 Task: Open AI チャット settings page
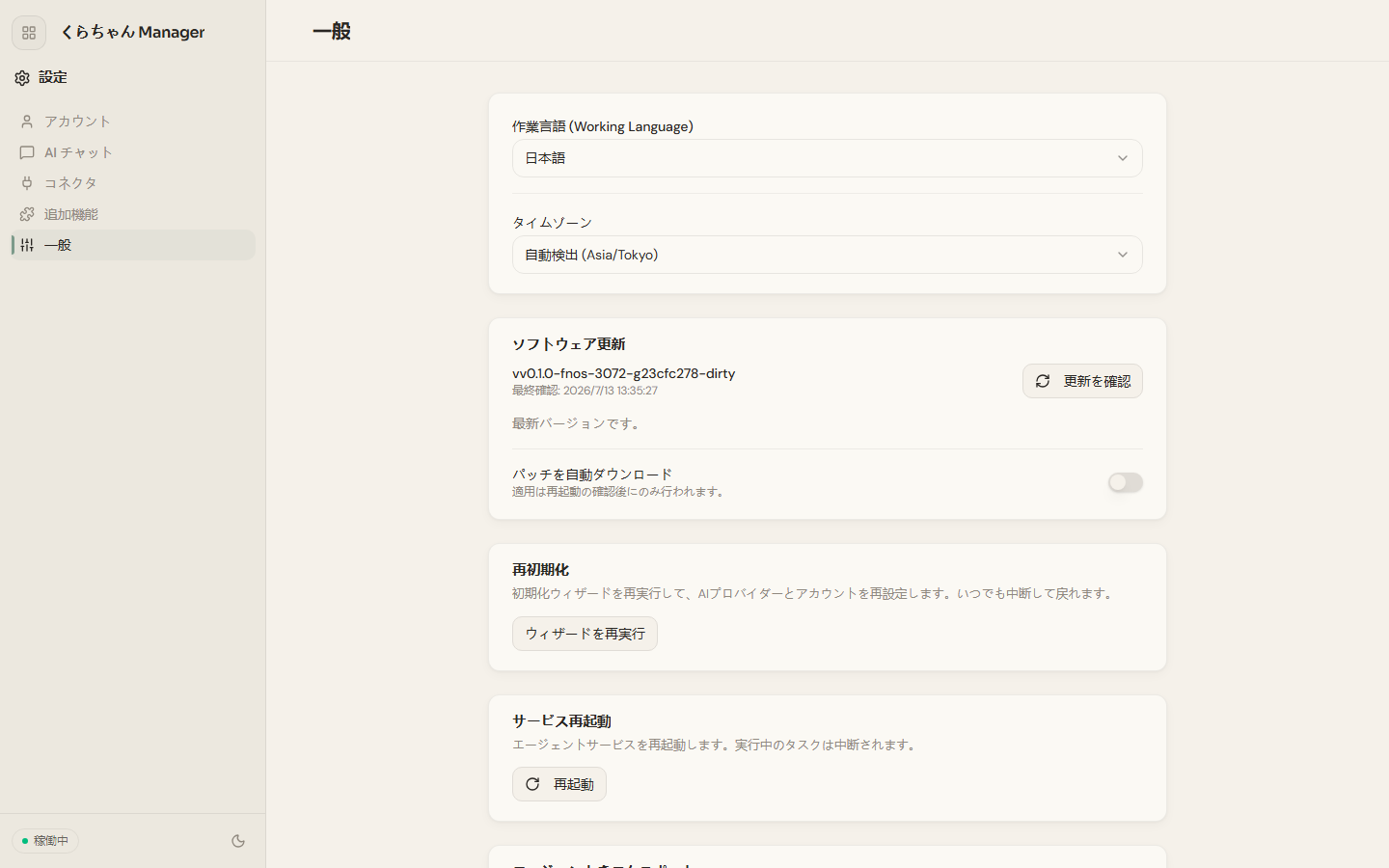coord(133,152)
